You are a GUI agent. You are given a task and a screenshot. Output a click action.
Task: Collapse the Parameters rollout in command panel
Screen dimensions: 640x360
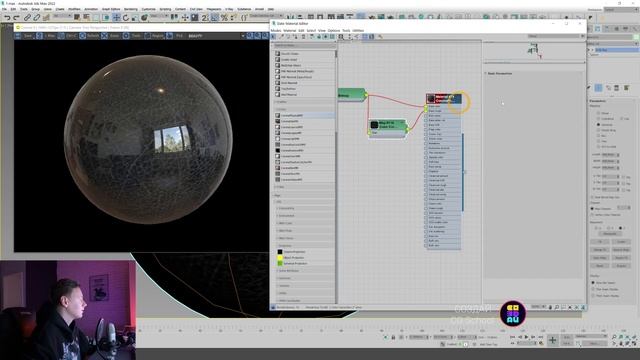coord(597,100)
